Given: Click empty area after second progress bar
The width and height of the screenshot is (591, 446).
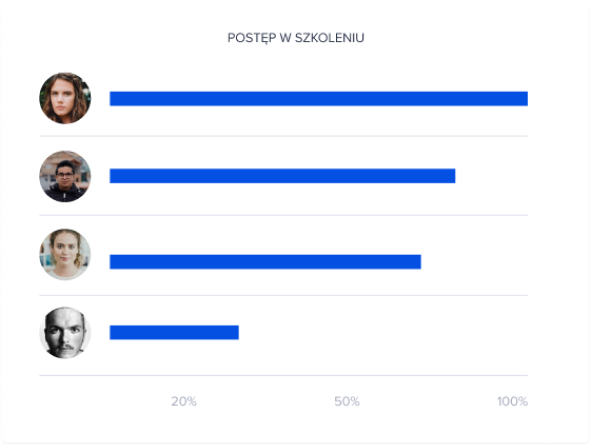Looking at the screenshot, I should 491,176.
